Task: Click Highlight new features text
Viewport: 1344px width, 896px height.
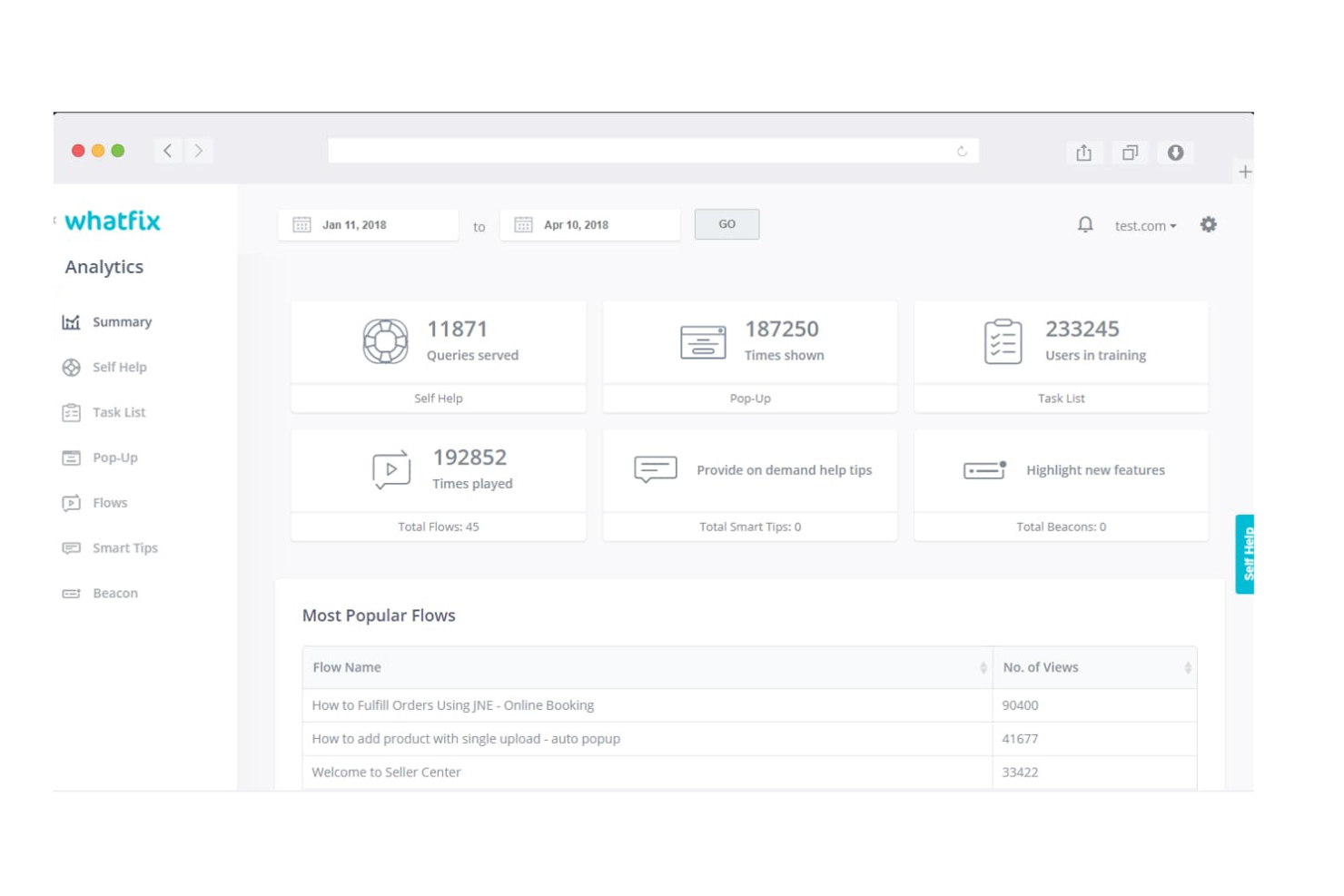Action: pyautogui.click(x=1095, y=470)
